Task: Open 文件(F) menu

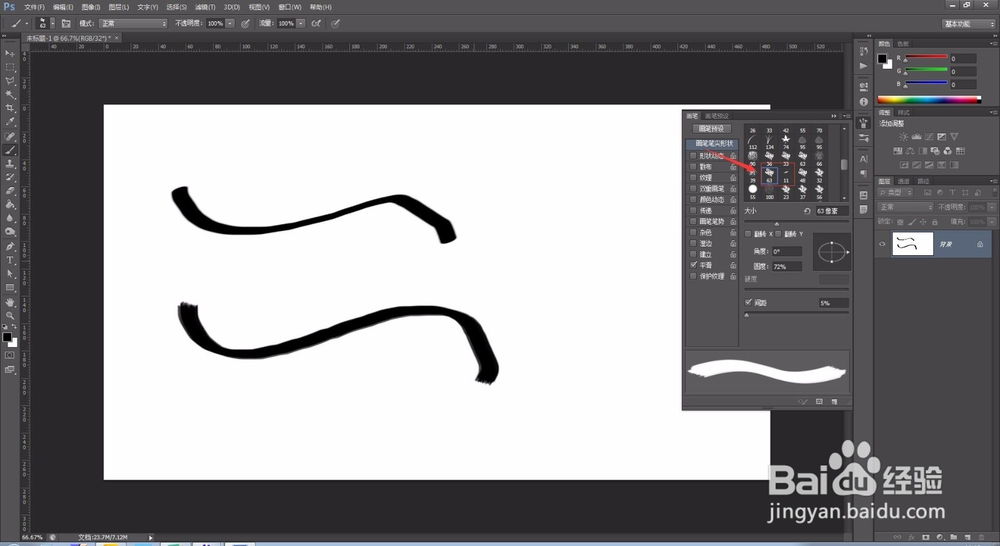Action: 34,7
